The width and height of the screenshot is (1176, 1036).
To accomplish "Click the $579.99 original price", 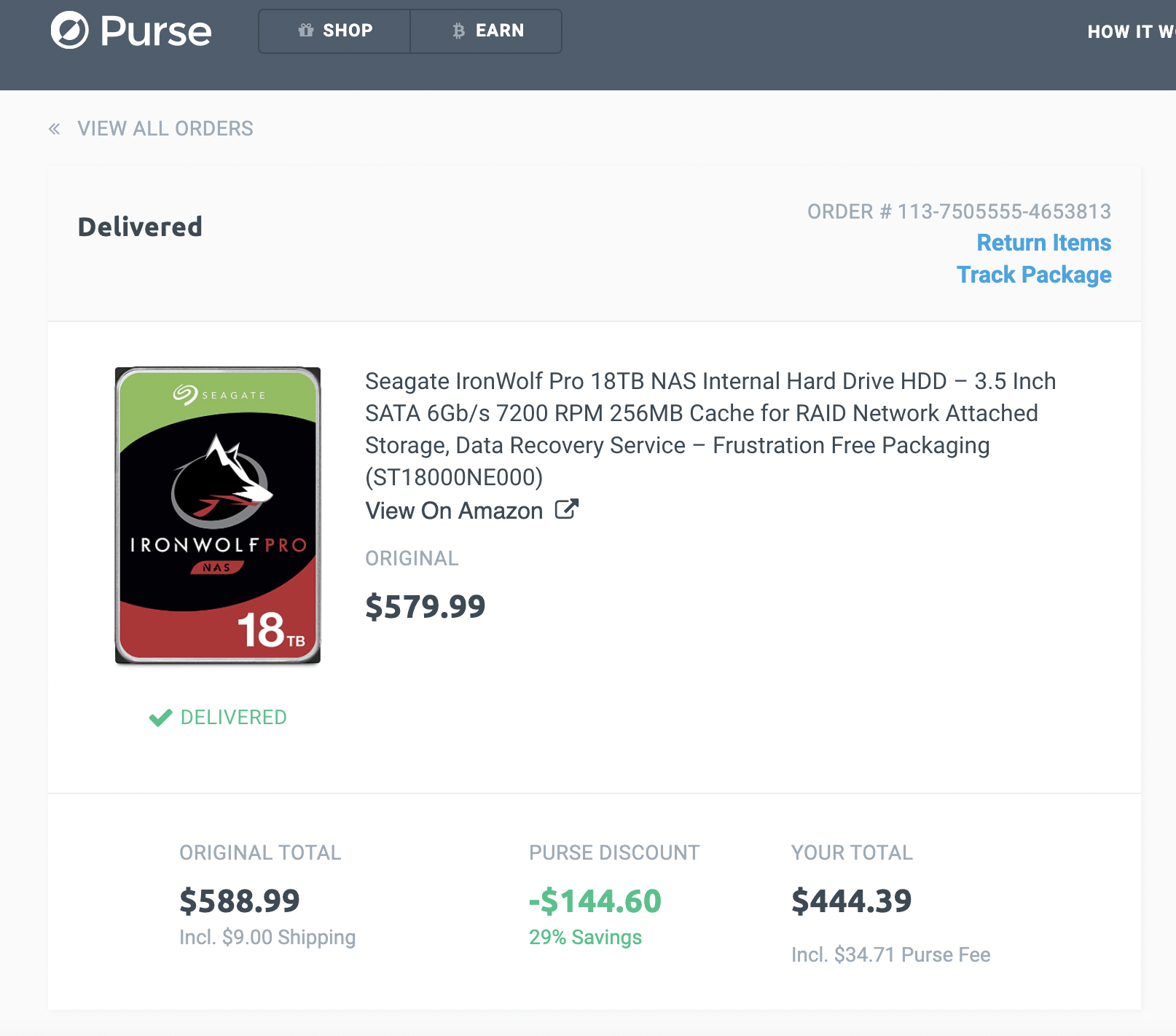I will click(425, 606).
